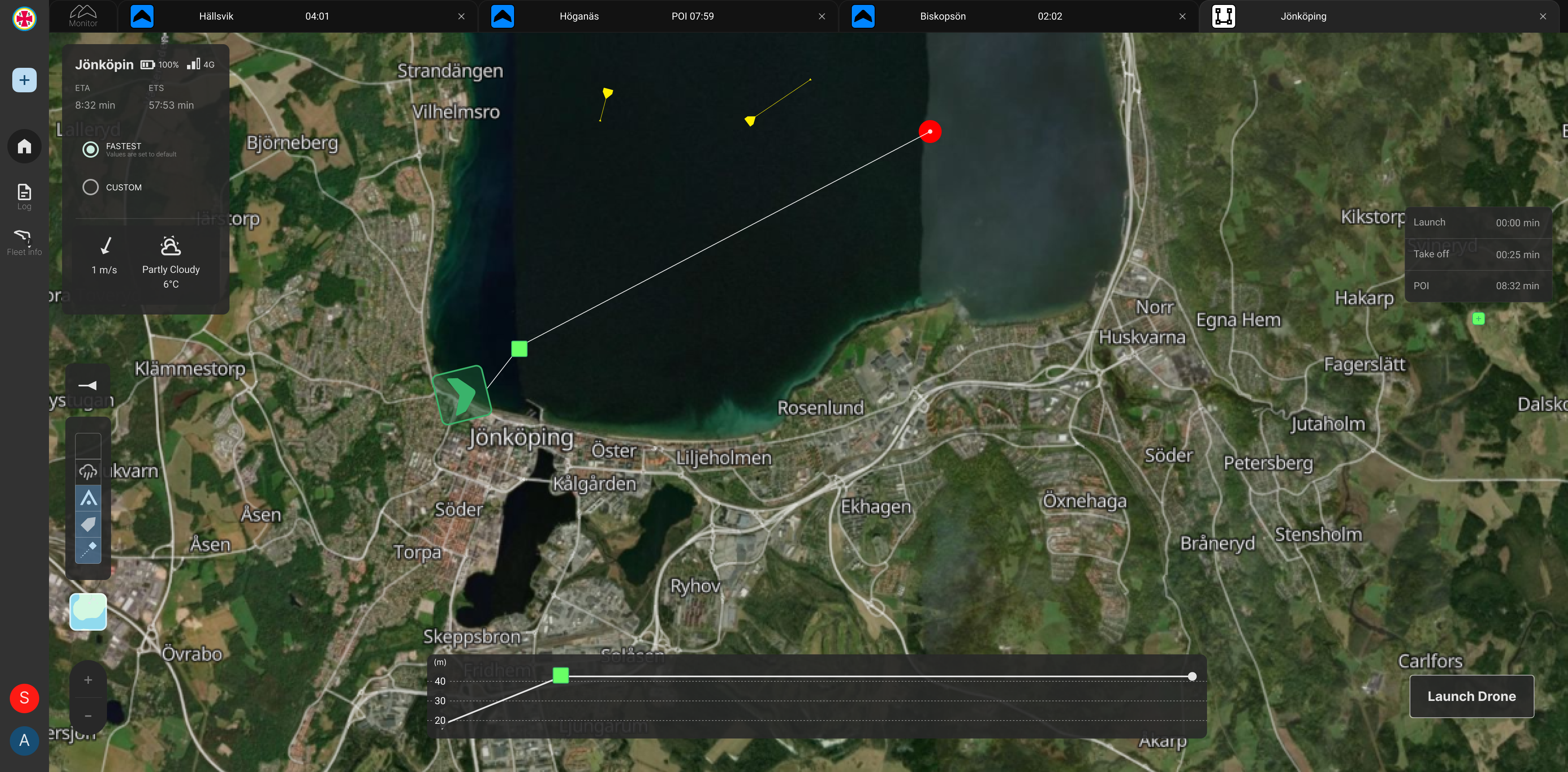Image resolution: width=1568 pixels, height=772 pixels.
Task: Click the 4G signal strength icon
Action: tap(194, 64)
